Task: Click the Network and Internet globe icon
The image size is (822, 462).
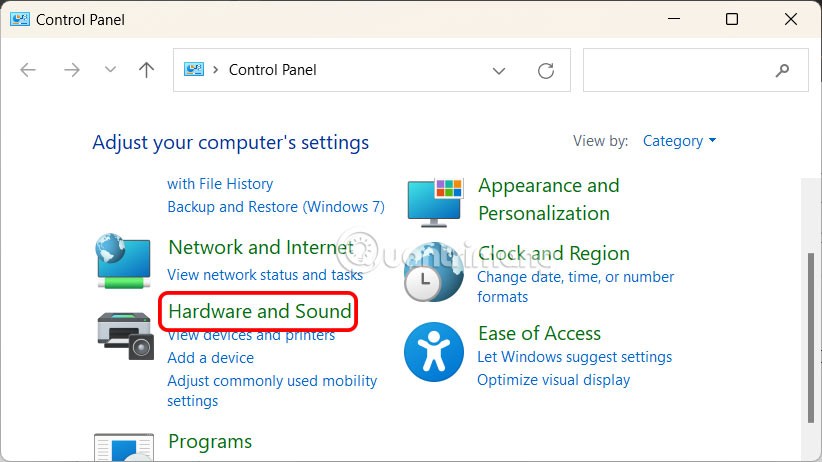Action: [x=125, y=259]
